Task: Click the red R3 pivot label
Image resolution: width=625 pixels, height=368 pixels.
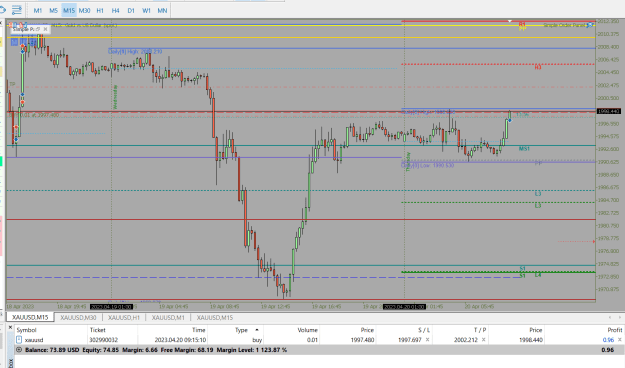Action: 538,67
